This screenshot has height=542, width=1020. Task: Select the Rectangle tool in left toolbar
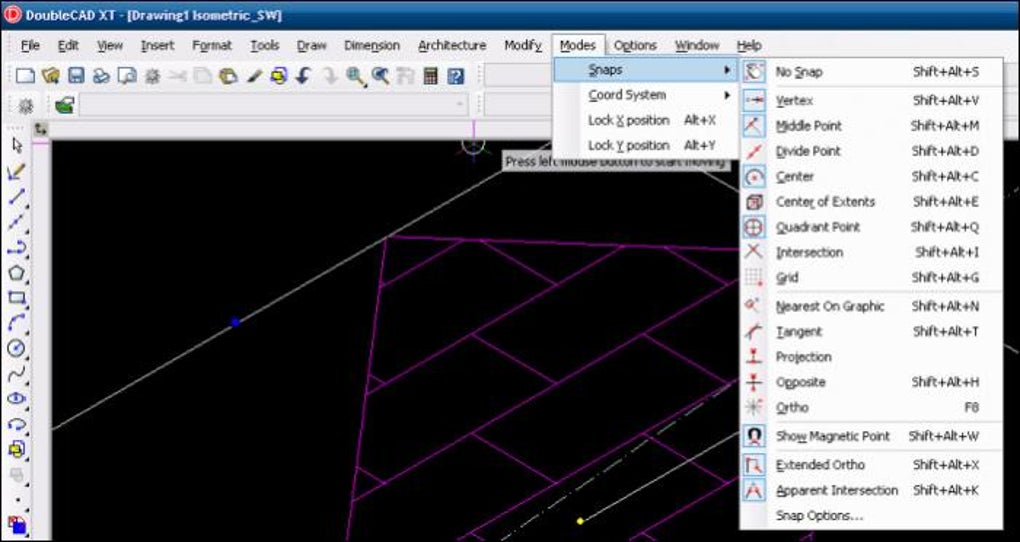pos(17,298)
